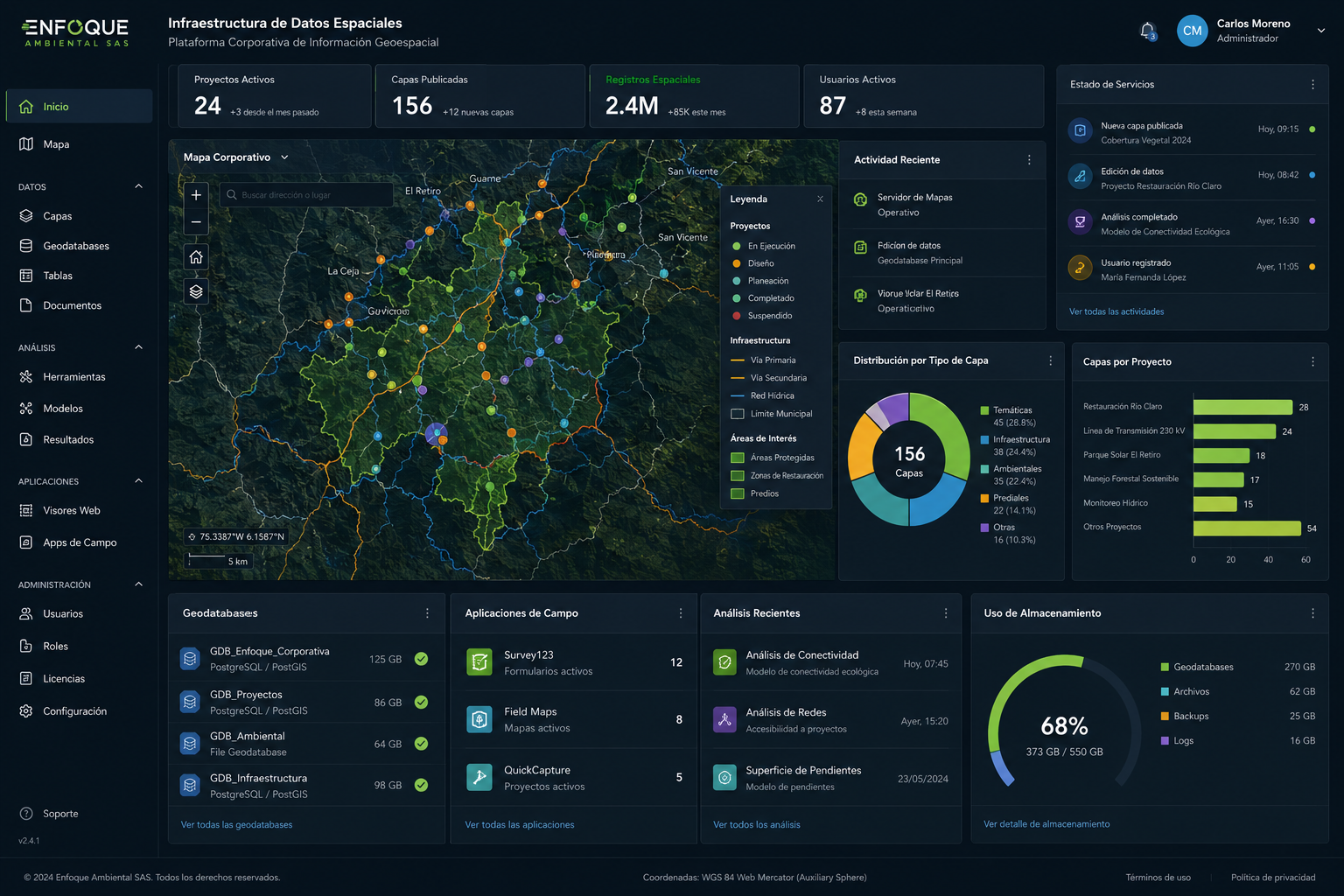
Task: Open the notifications bell
Action: pyautogui.click(x=1148, y=31)
